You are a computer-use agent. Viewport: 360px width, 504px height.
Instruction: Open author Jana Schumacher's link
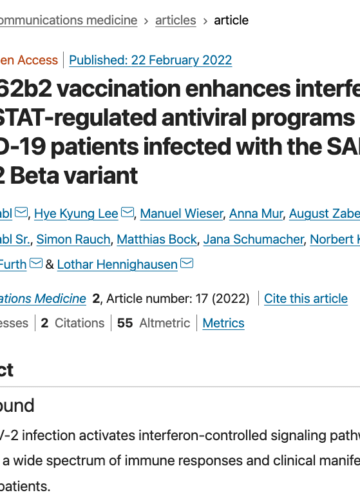pyautogui.click(x=254, y=239)
